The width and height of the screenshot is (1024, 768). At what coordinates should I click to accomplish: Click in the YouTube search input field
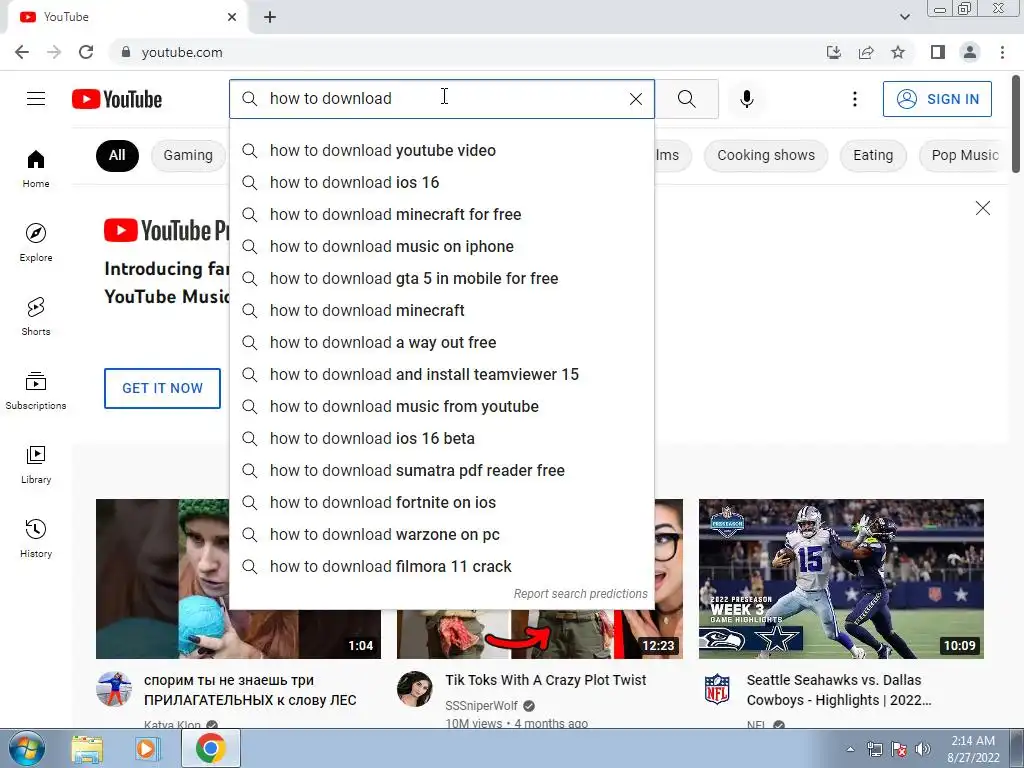click(444, 99)
